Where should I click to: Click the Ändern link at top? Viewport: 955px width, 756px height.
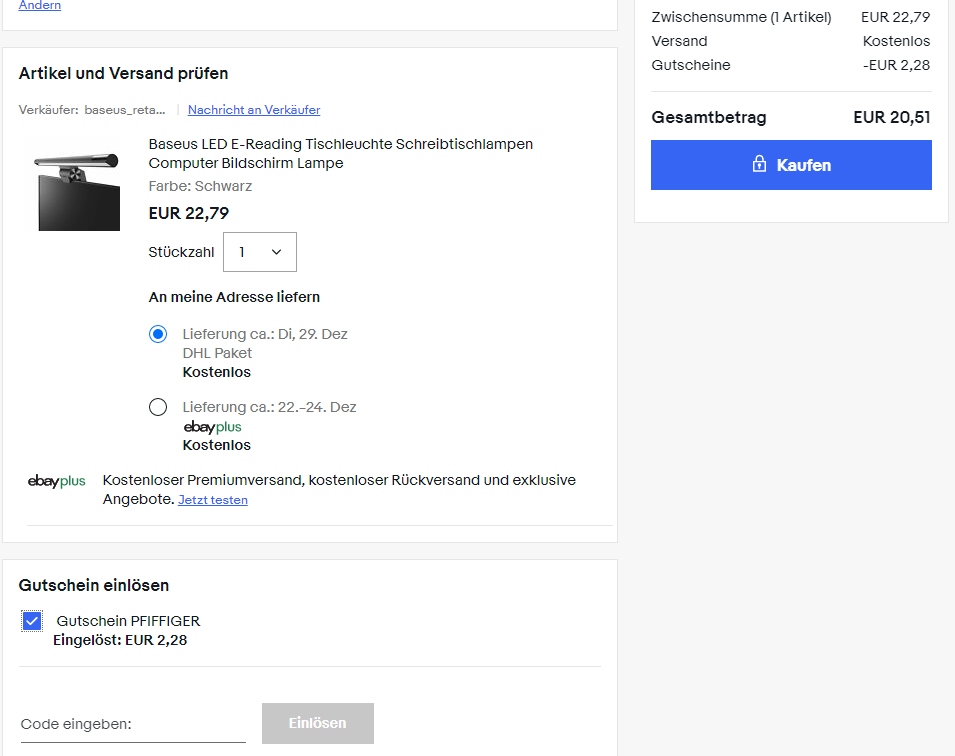pyautogui.click(x=40, y=5)
